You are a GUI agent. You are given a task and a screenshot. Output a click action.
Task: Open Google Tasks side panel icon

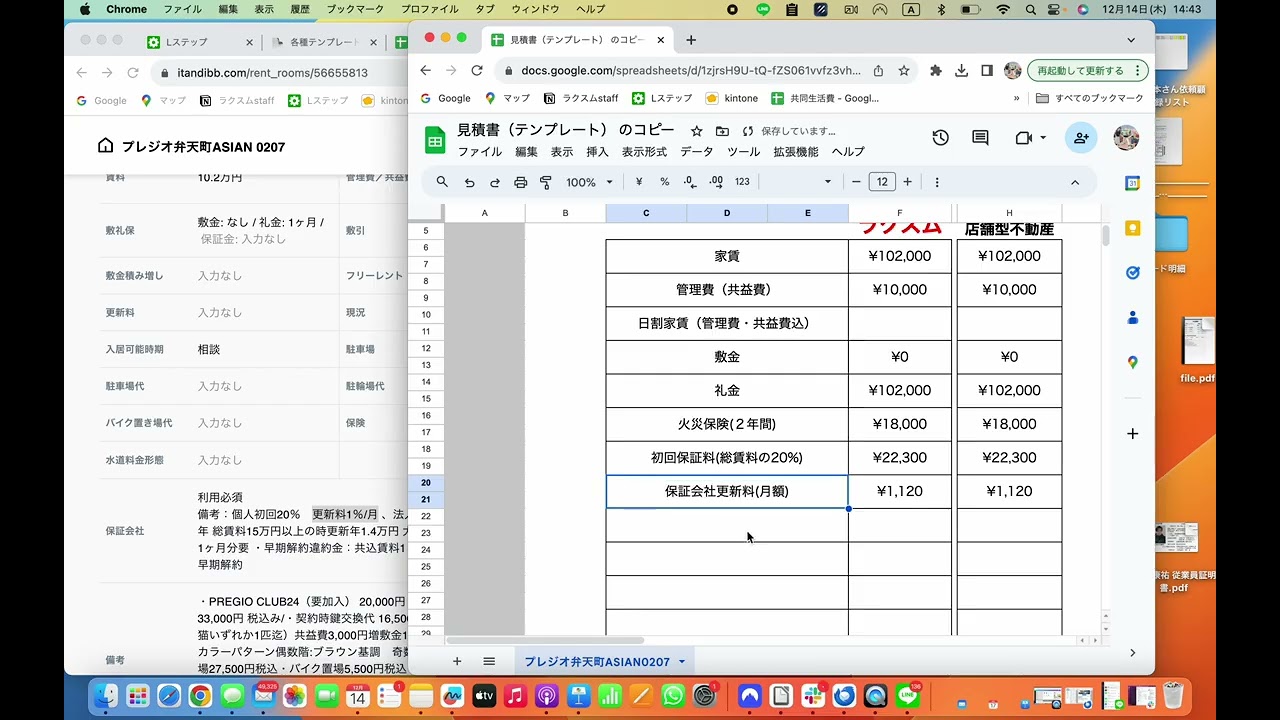click(x=1132, y=272)
